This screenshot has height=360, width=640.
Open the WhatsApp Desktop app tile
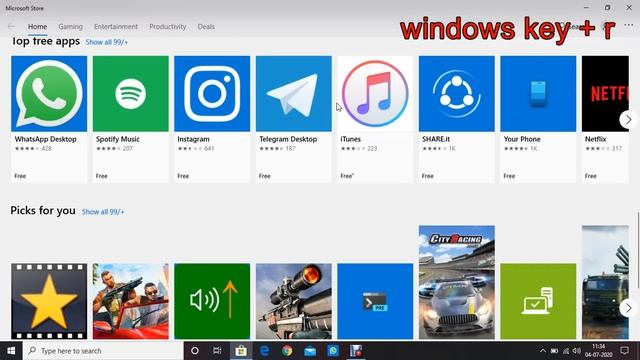pos(49,119)
